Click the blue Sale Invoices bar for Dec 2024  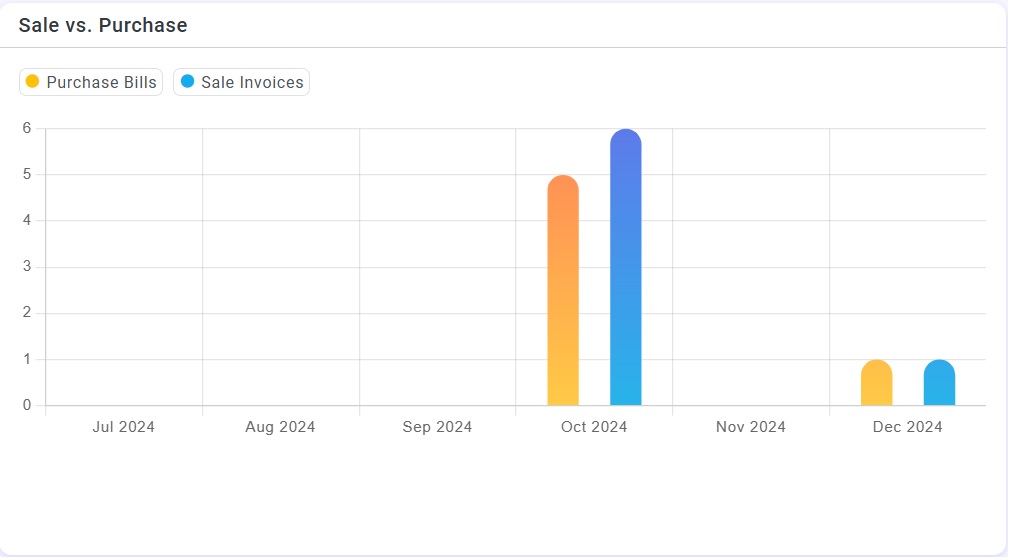(x=939, y=383)
